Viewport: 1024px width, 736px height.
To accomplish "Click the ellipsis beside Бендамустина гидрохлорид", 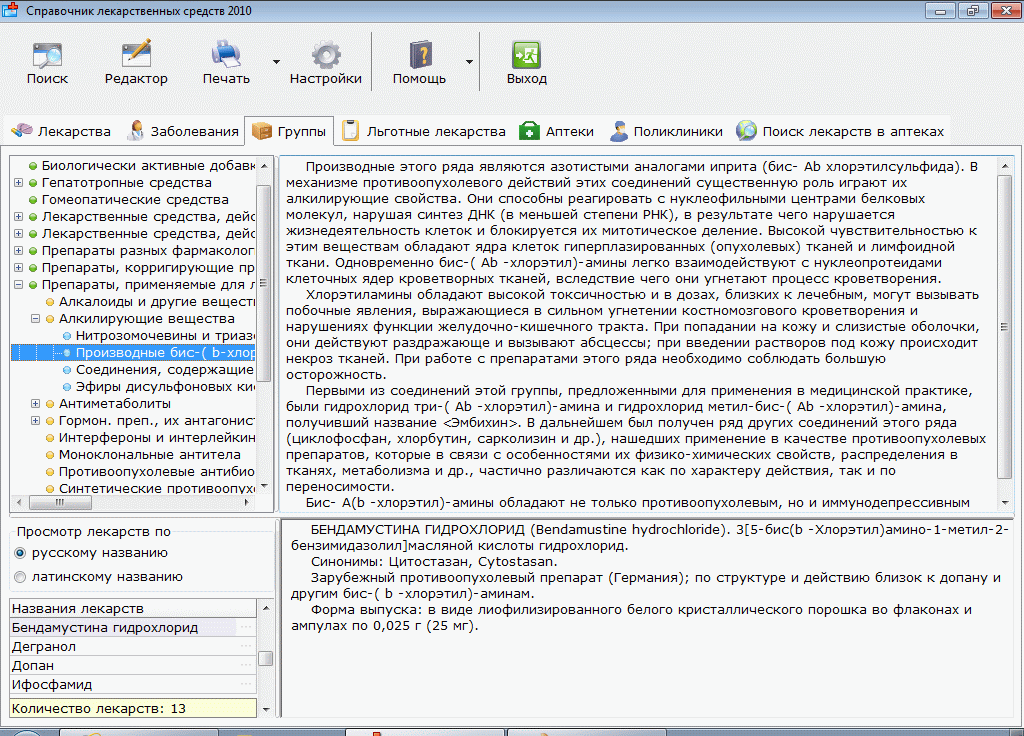I will coord(246,628).
